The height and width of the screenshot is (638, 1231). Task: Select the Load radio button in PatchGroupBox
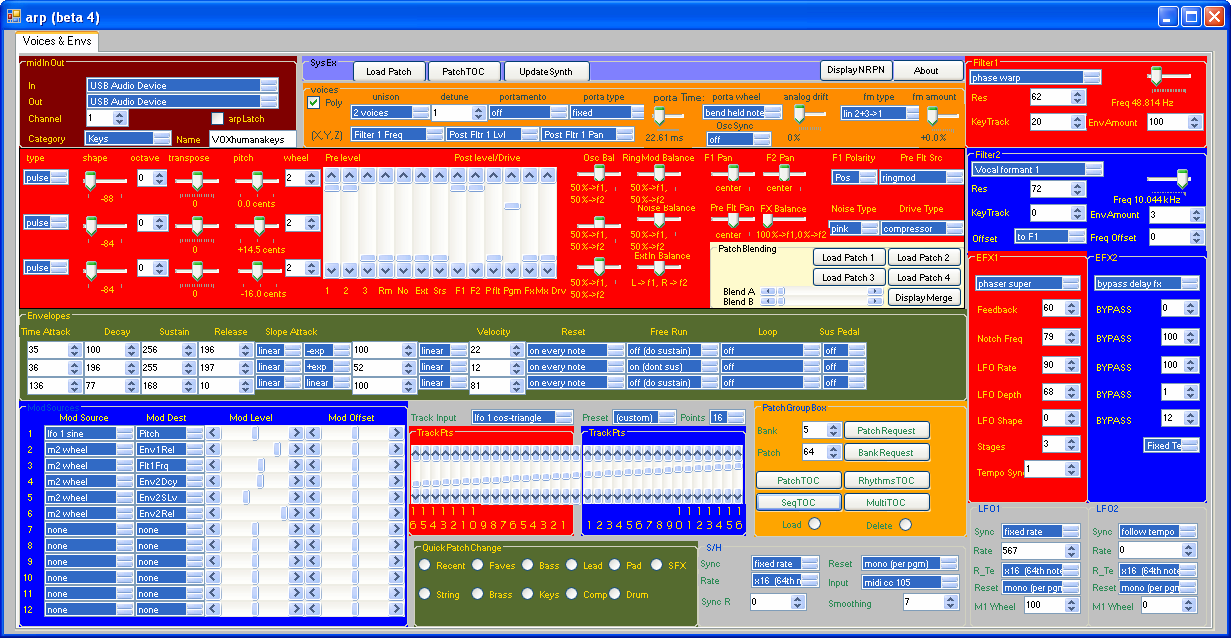click(814, 524)
